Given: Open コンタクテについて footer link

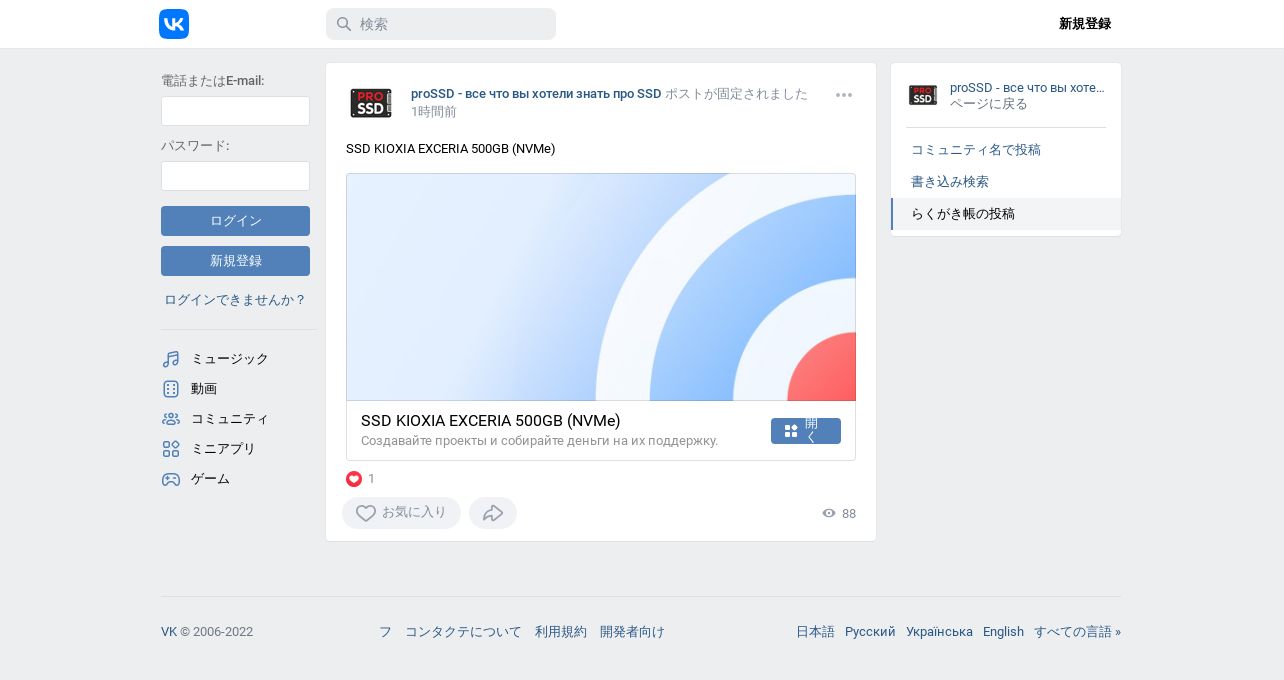Looking at the screenshot, I should pyautogui.click(x=463, y=632).
